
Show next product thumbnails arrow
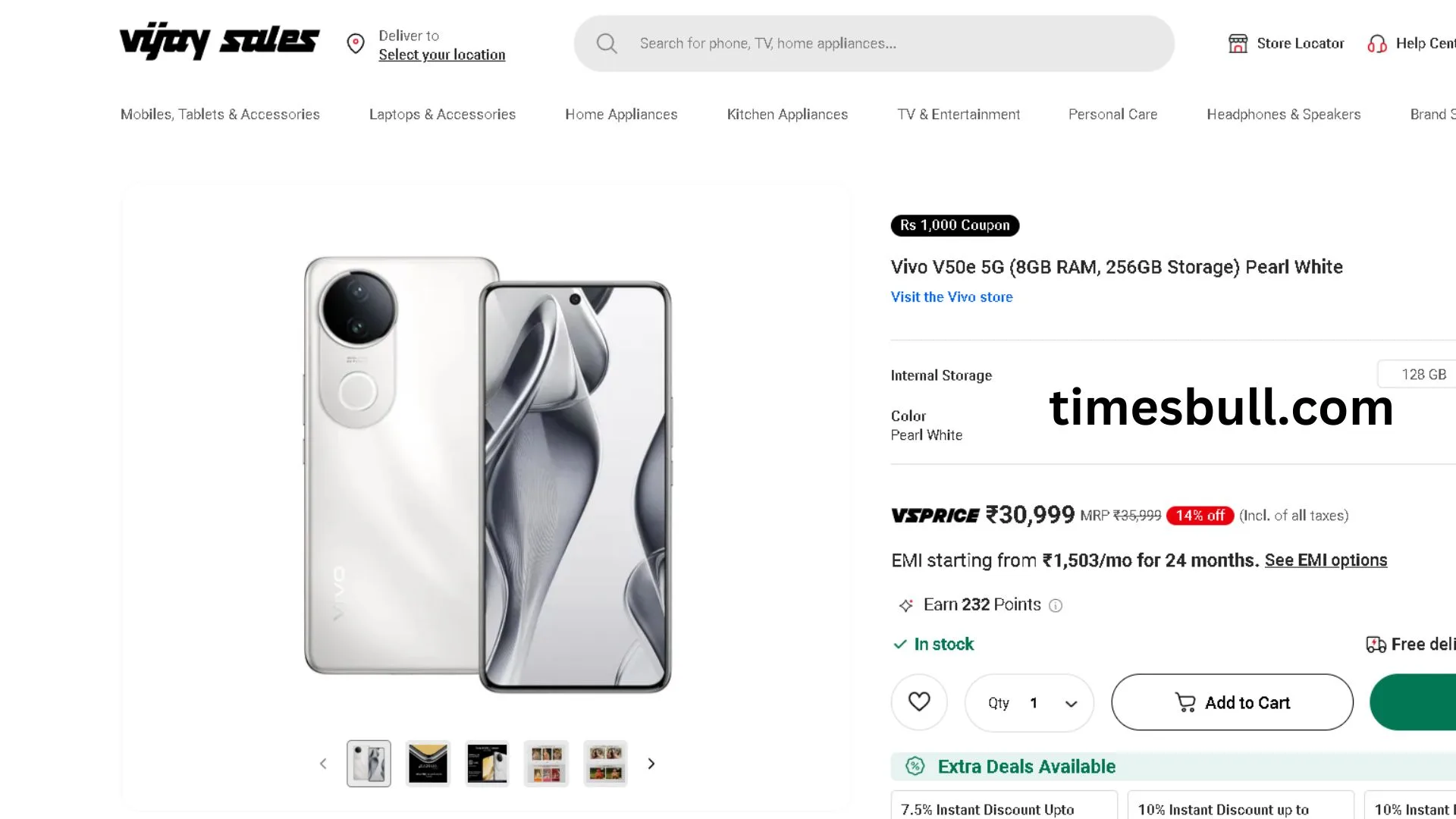point(651,764)
